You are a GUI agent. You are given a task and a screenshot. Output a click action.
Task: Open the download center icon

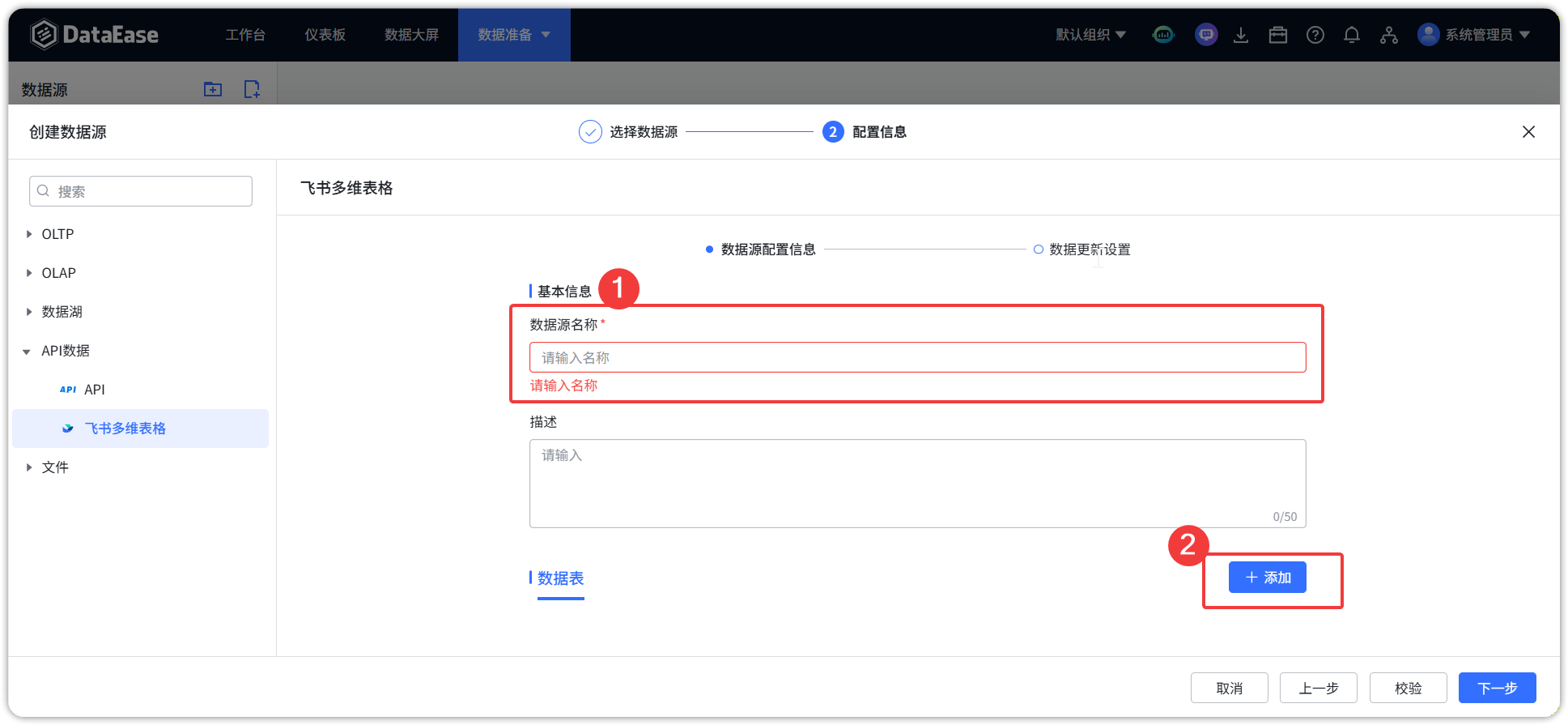tap(1241, 35)
